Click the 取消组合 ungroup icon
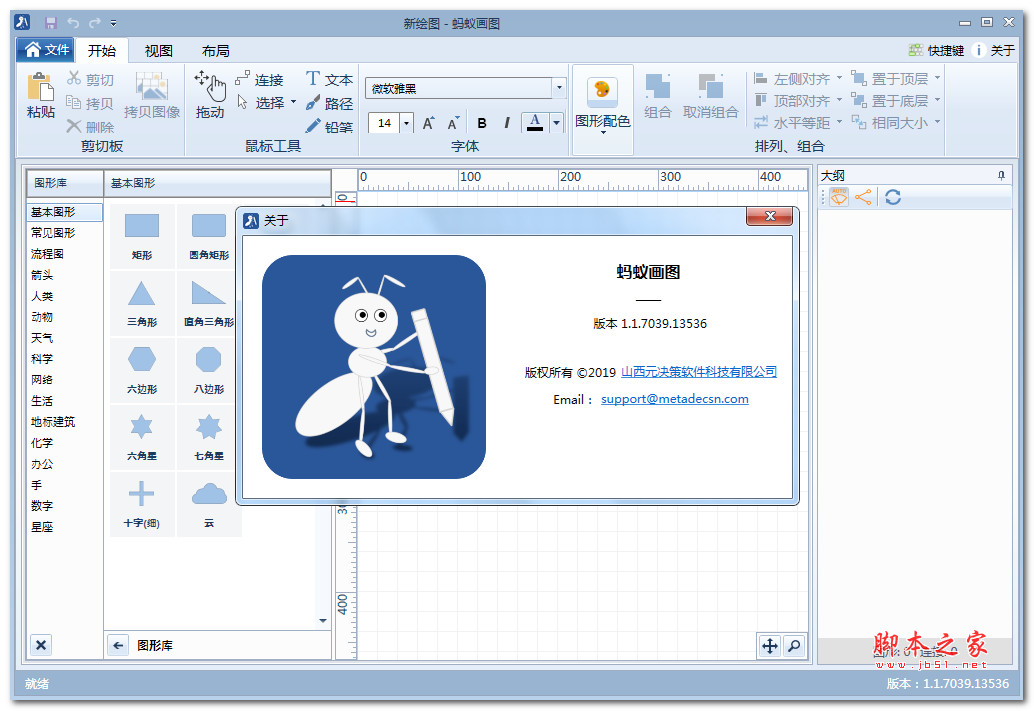 pos(710,86)
